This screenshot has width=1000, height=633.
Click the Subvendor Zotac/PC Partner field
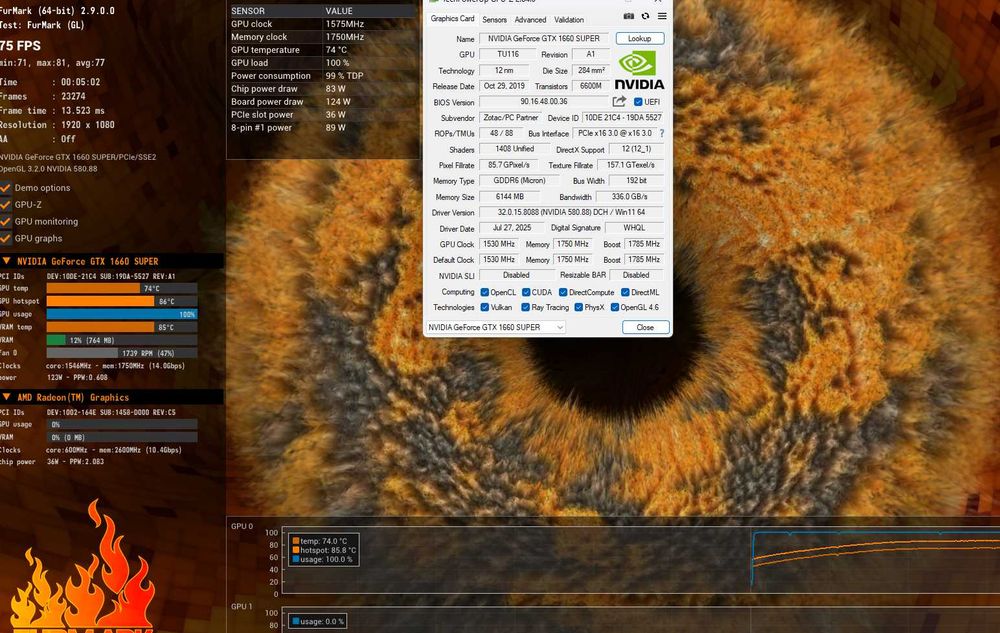pyautogui.click(x=510, y=117)
